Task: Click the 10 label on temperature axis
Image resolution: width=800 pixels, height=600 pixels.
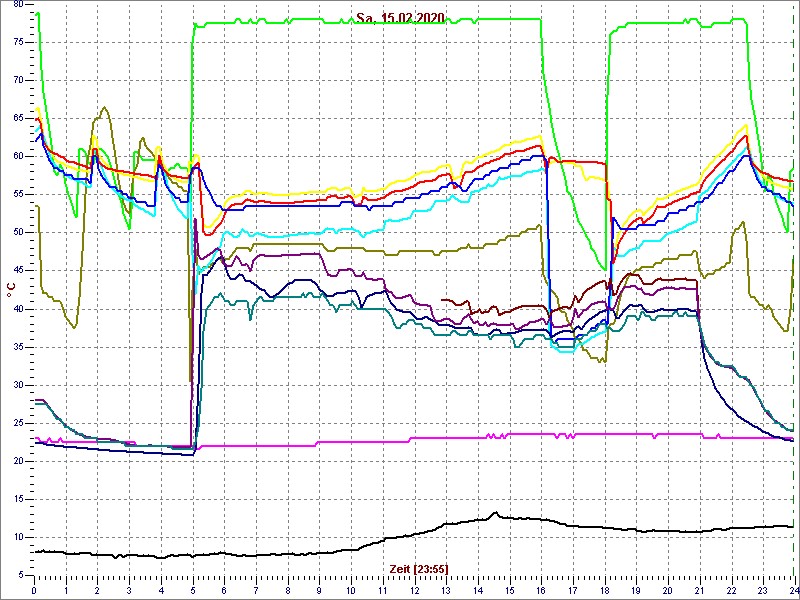Action: point(18,537)
